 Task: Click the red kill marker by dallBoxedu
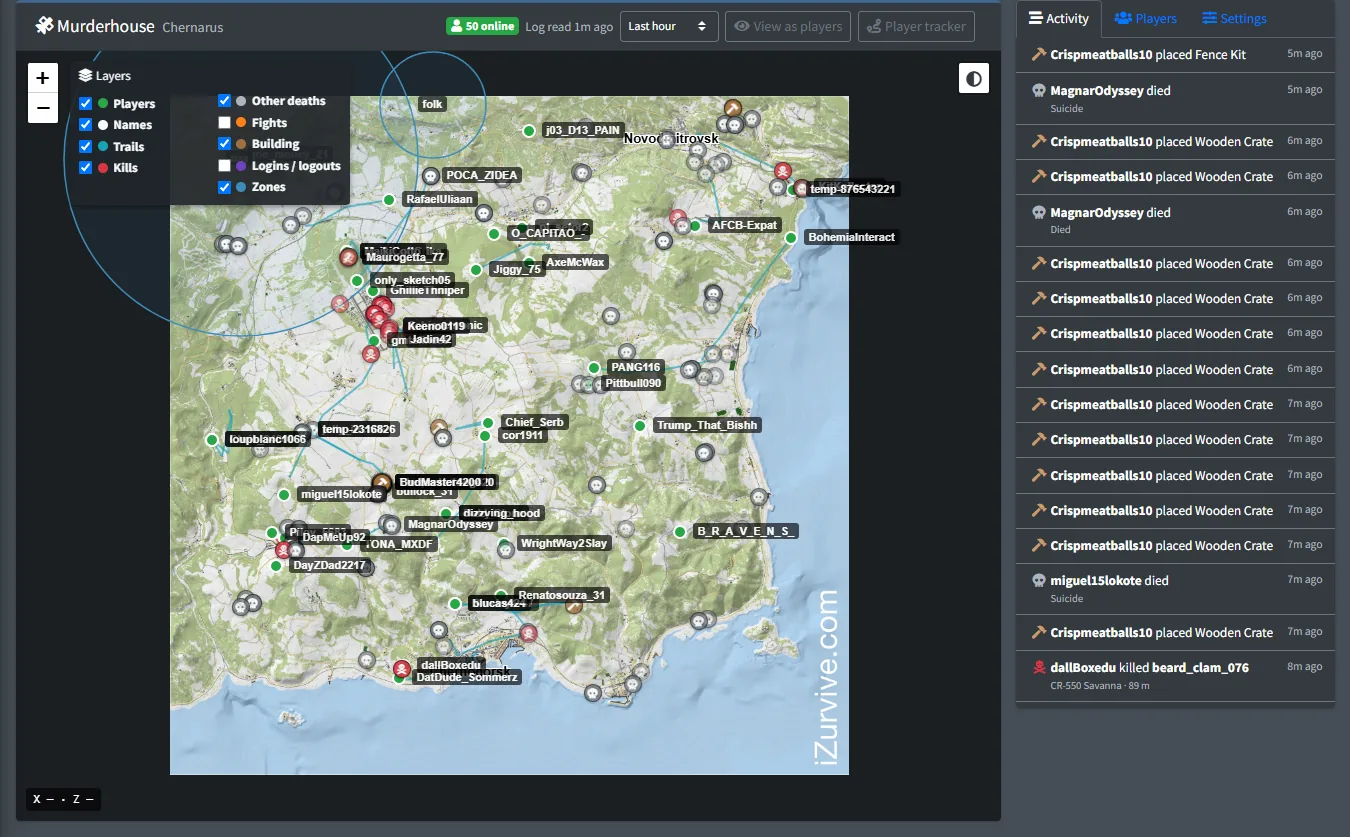[402, 668]
